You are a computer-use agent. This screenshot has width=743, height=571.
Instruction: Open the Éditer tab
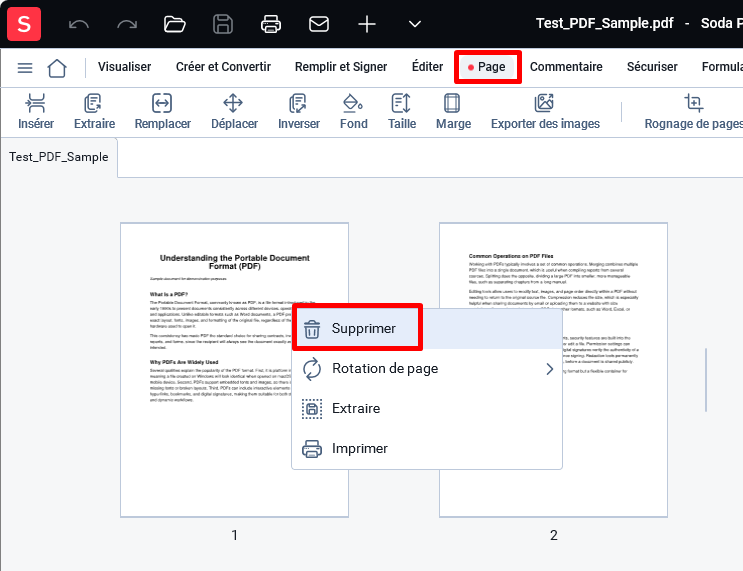[x=427, y=66]
